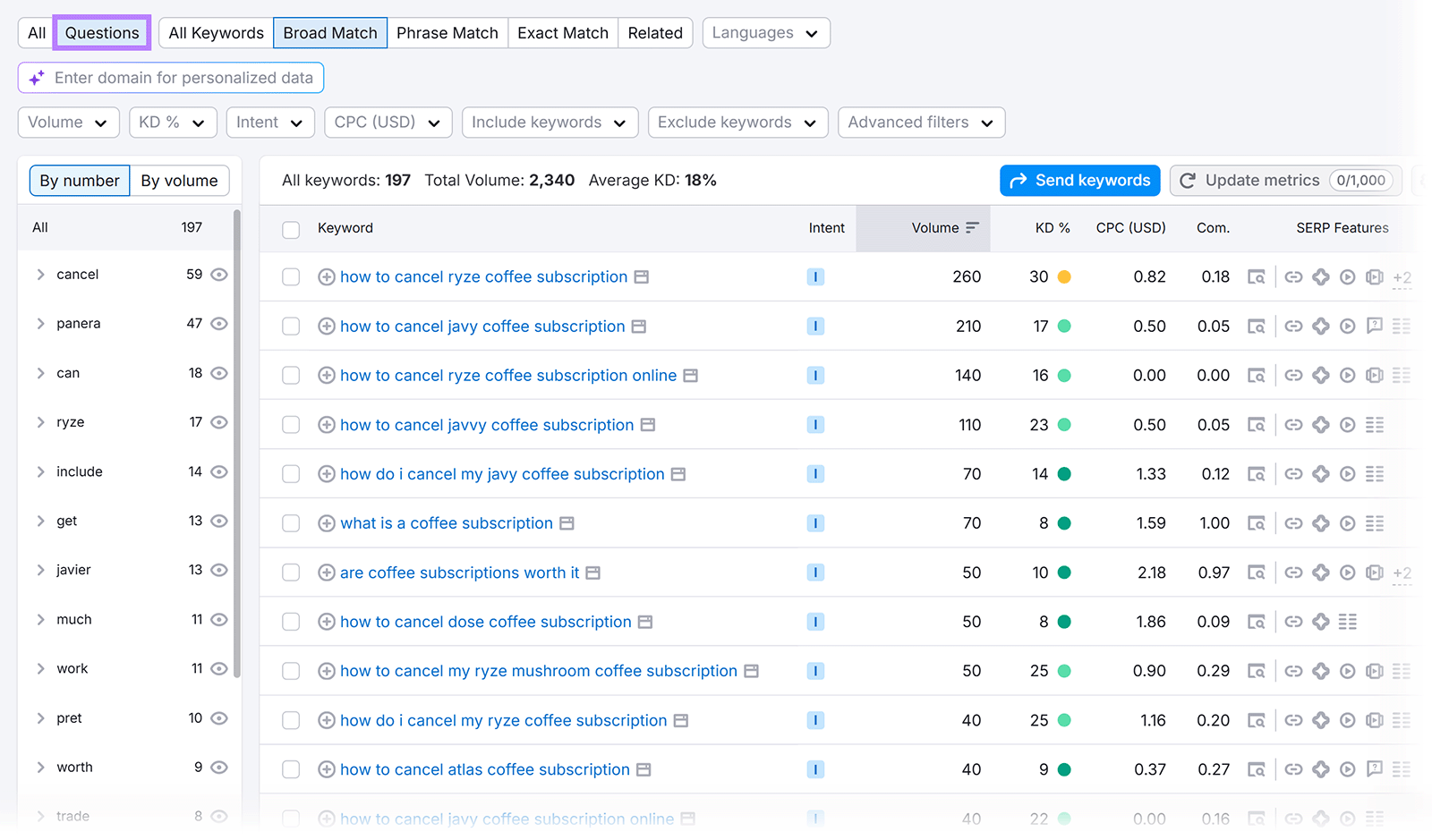Open the Volume filter dropdown
The image size is (1432, 840).
68,123
